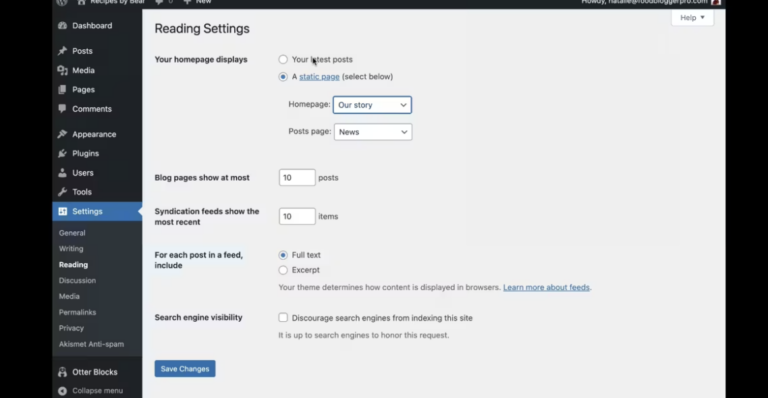Select the Full text feed option
The height and width of the screenshot is (398, 768).
(283, 255)
